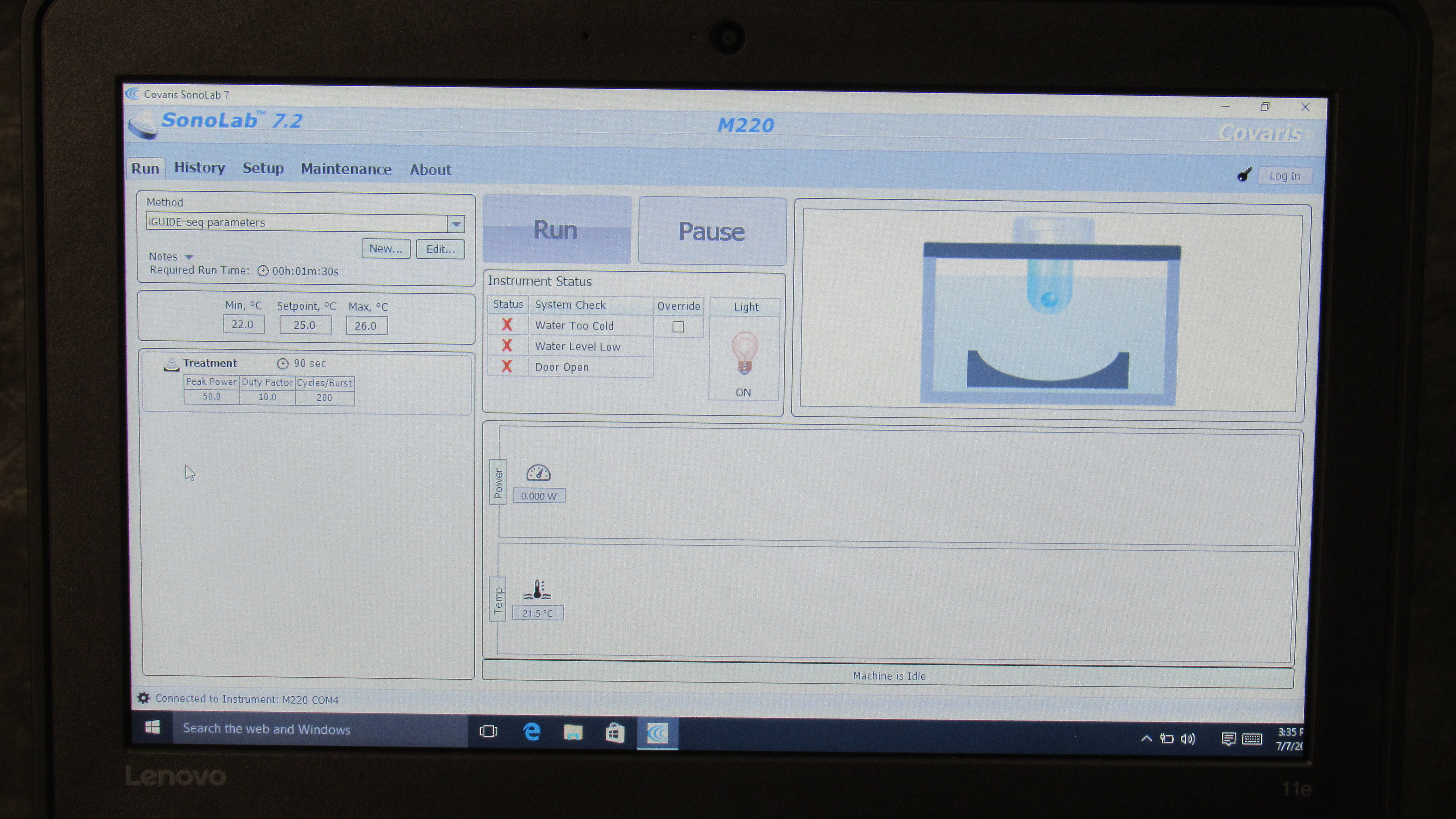This screenshot has height=819, width=1456.
Task: Click the clock icon next to 90 sec
Action: click(282, 363)
